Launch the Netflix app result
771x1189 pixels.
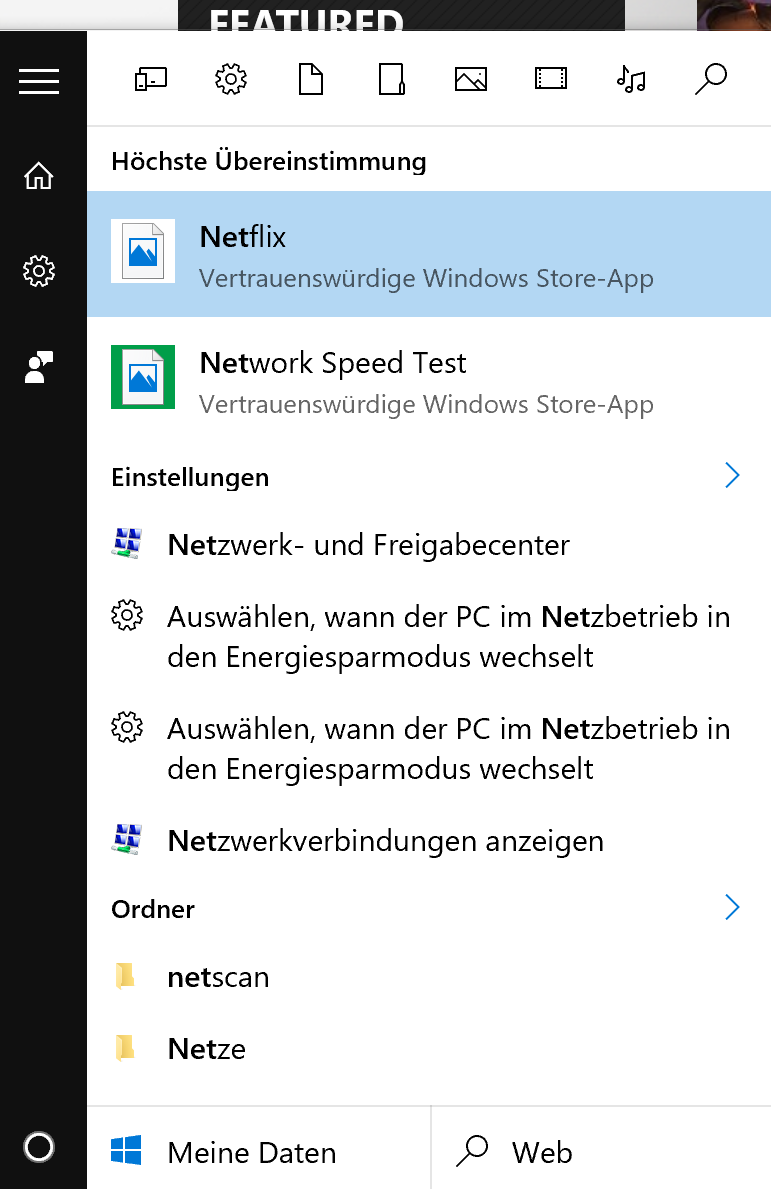pos(429,254)
